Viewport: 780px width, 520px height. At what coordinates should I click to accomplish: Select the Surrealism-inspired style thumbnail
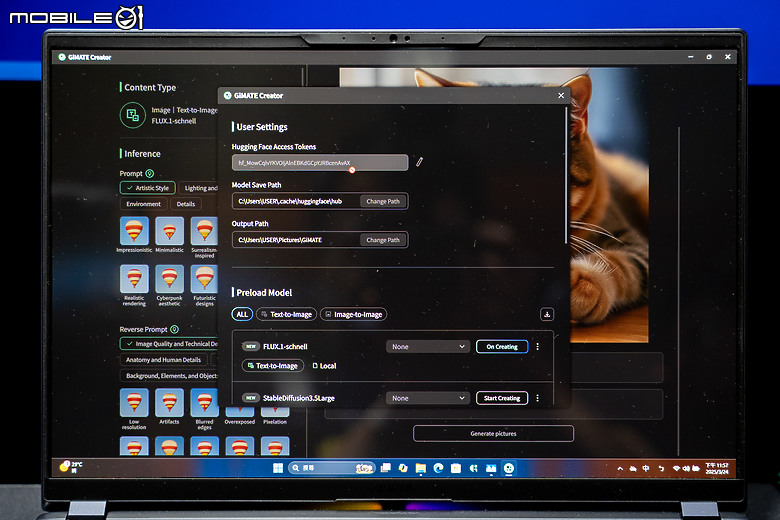click(204, 231)
